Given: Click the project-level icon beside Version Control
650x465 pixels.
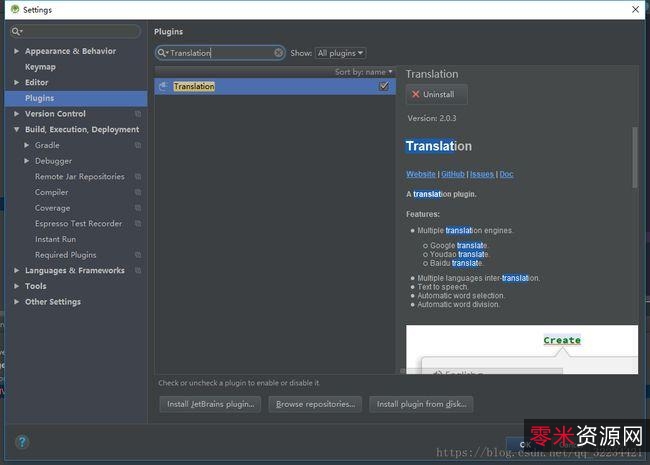Looking at the screenshot, I should [x=138, y=114].
